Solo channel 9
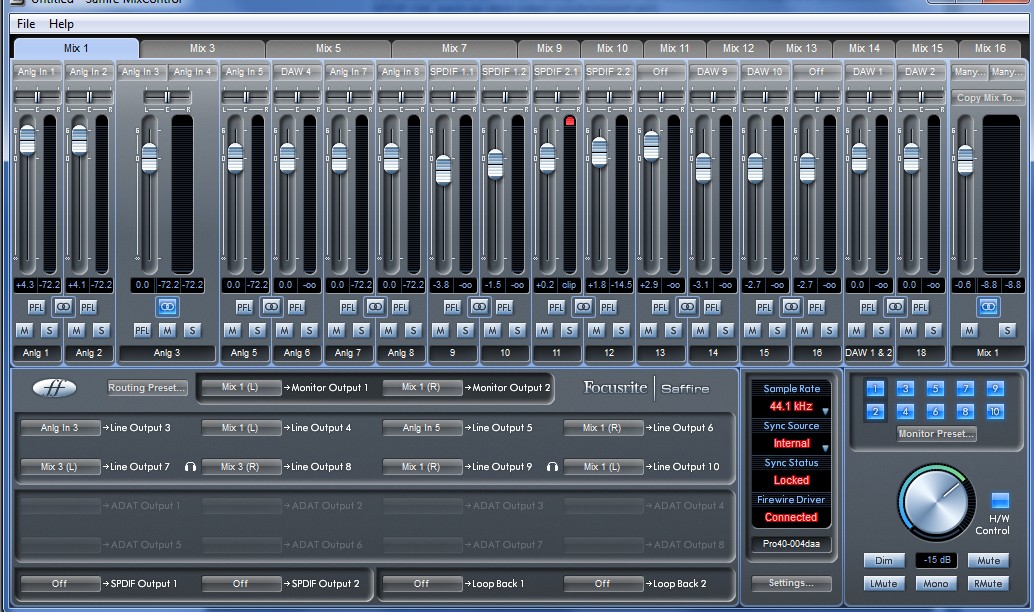1034x612 pixels. click(466, 330)
